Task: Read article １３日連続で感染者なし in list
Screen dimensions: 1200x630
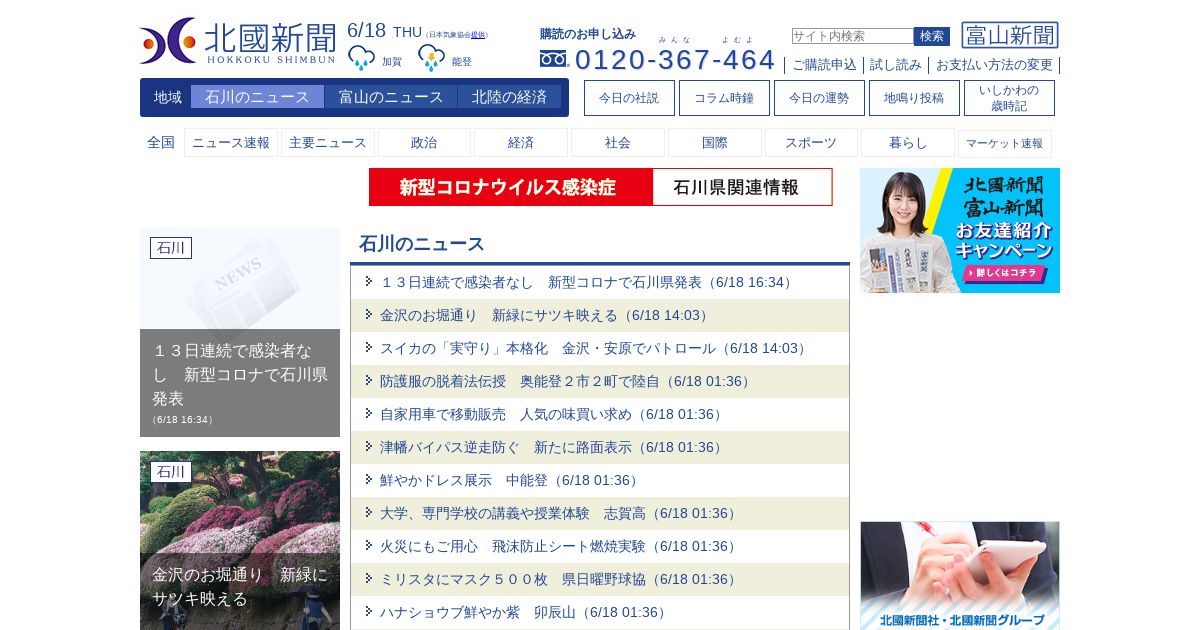Action: tap(588, 283)
